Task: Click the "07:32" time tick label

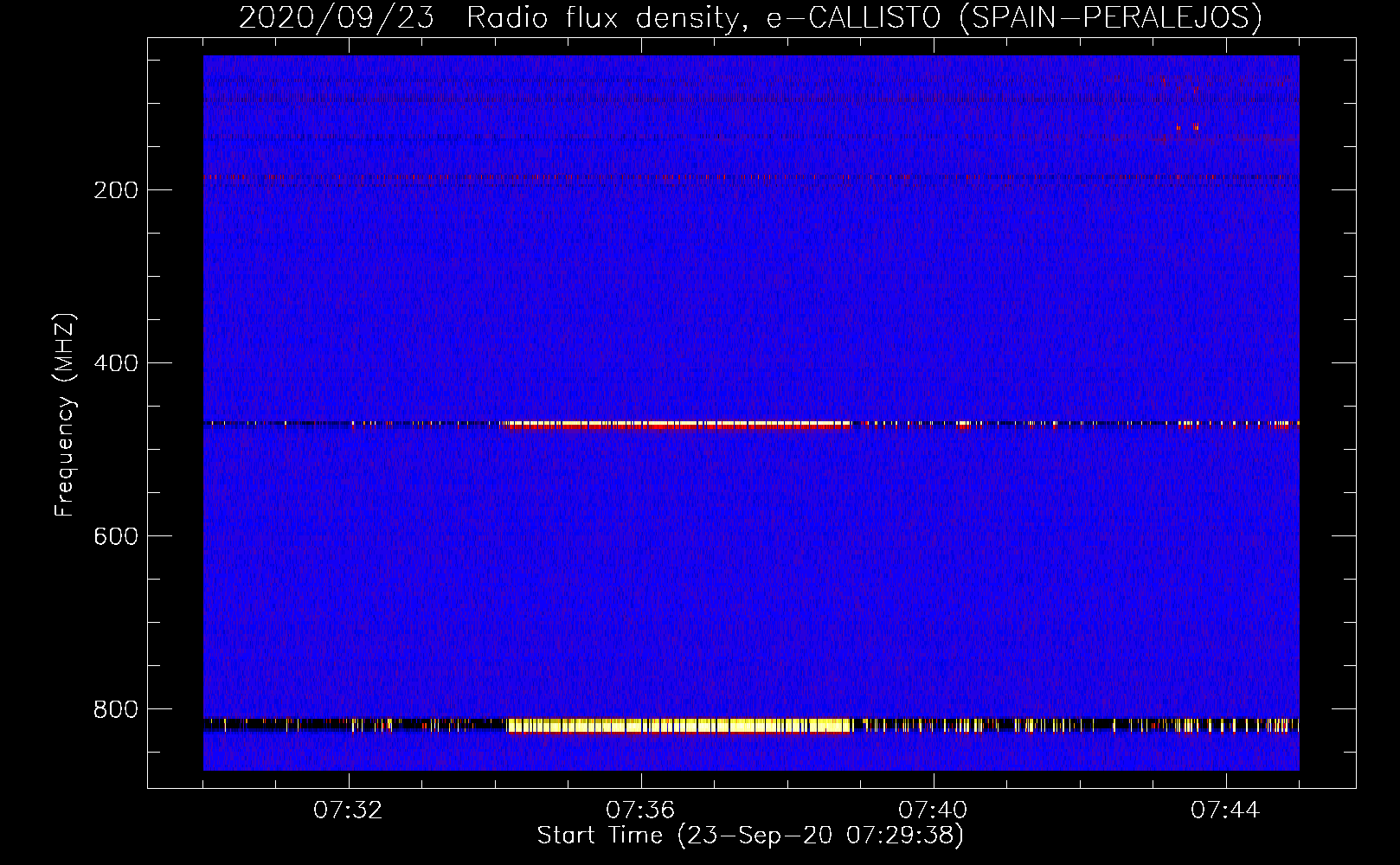Action: [x=348, y=811]
